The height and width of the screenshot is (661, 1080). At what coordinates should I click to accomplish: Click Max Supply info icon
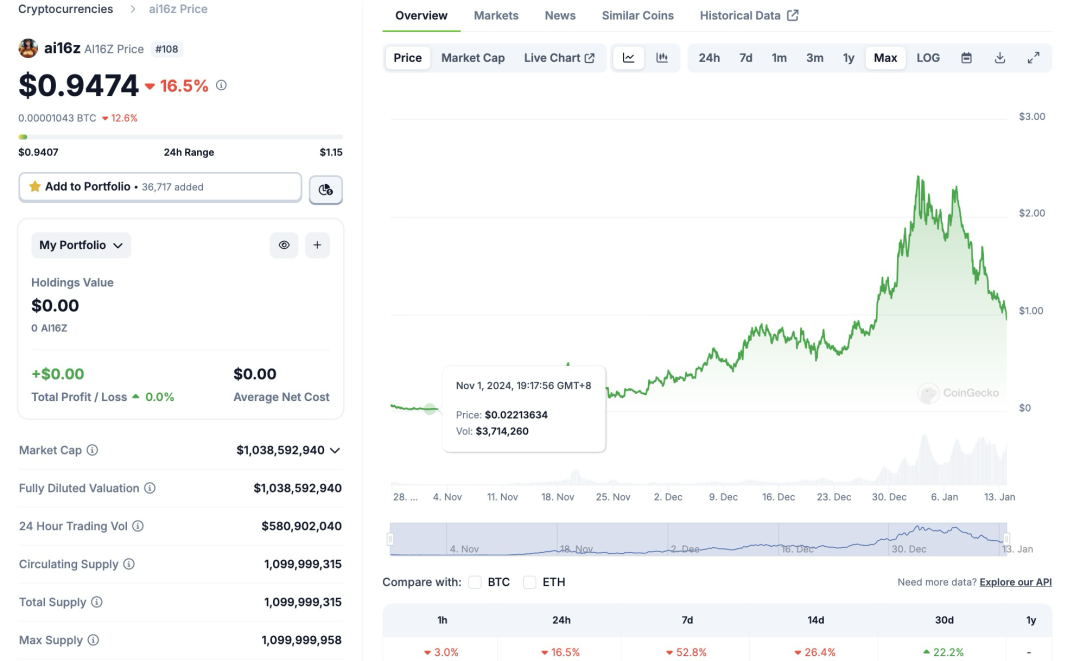coord(93,640)
